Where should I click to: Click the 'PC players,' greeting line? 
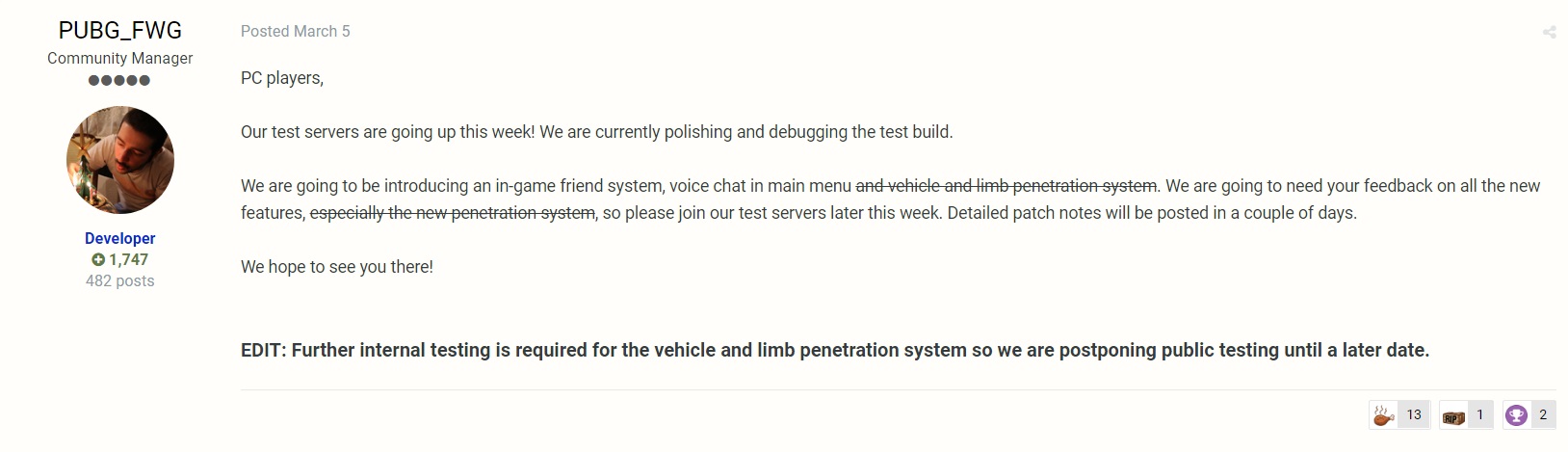click(282, 78)
